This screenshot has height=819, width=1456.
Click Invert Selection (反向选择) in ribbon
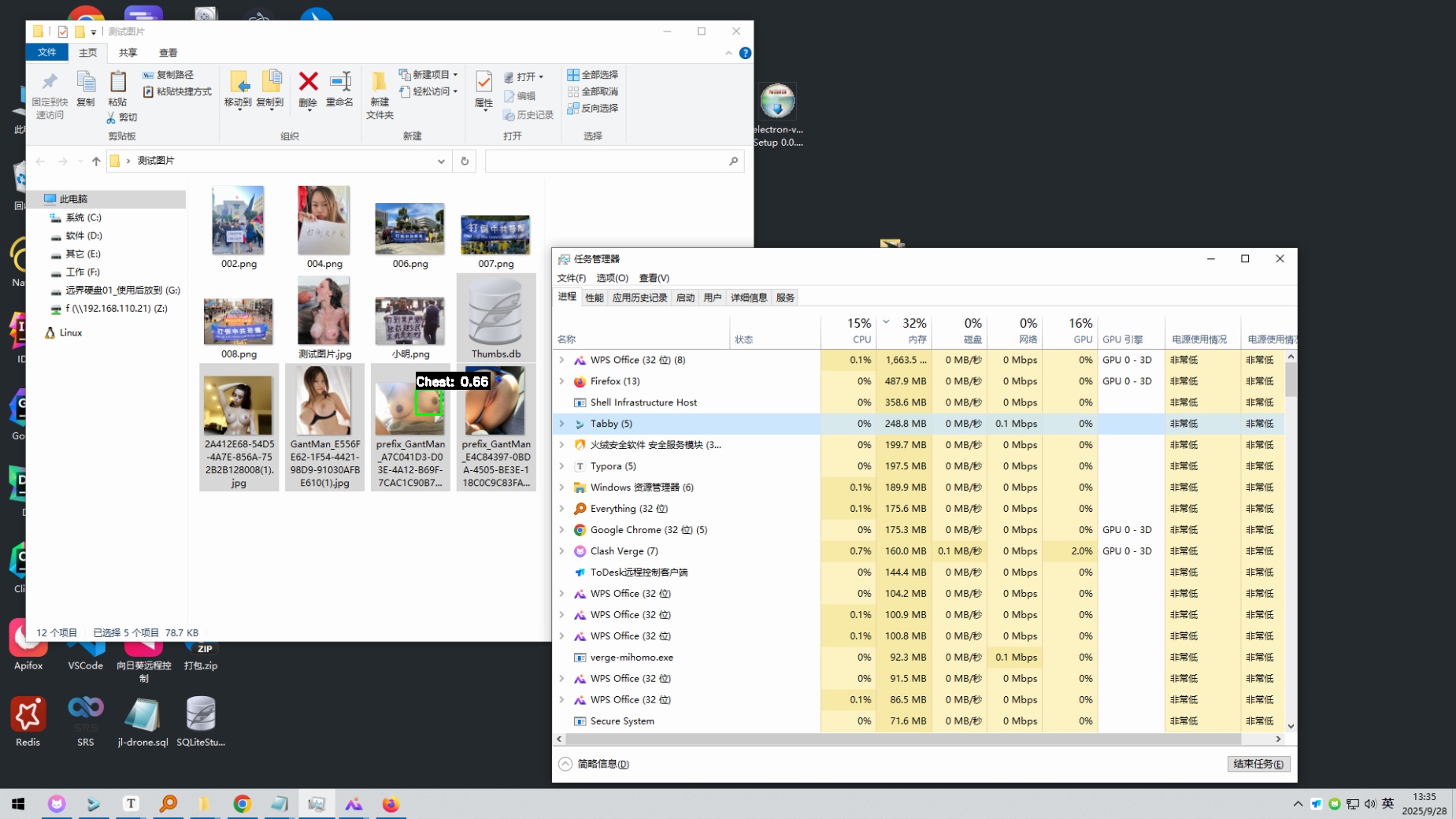(593, 108)
